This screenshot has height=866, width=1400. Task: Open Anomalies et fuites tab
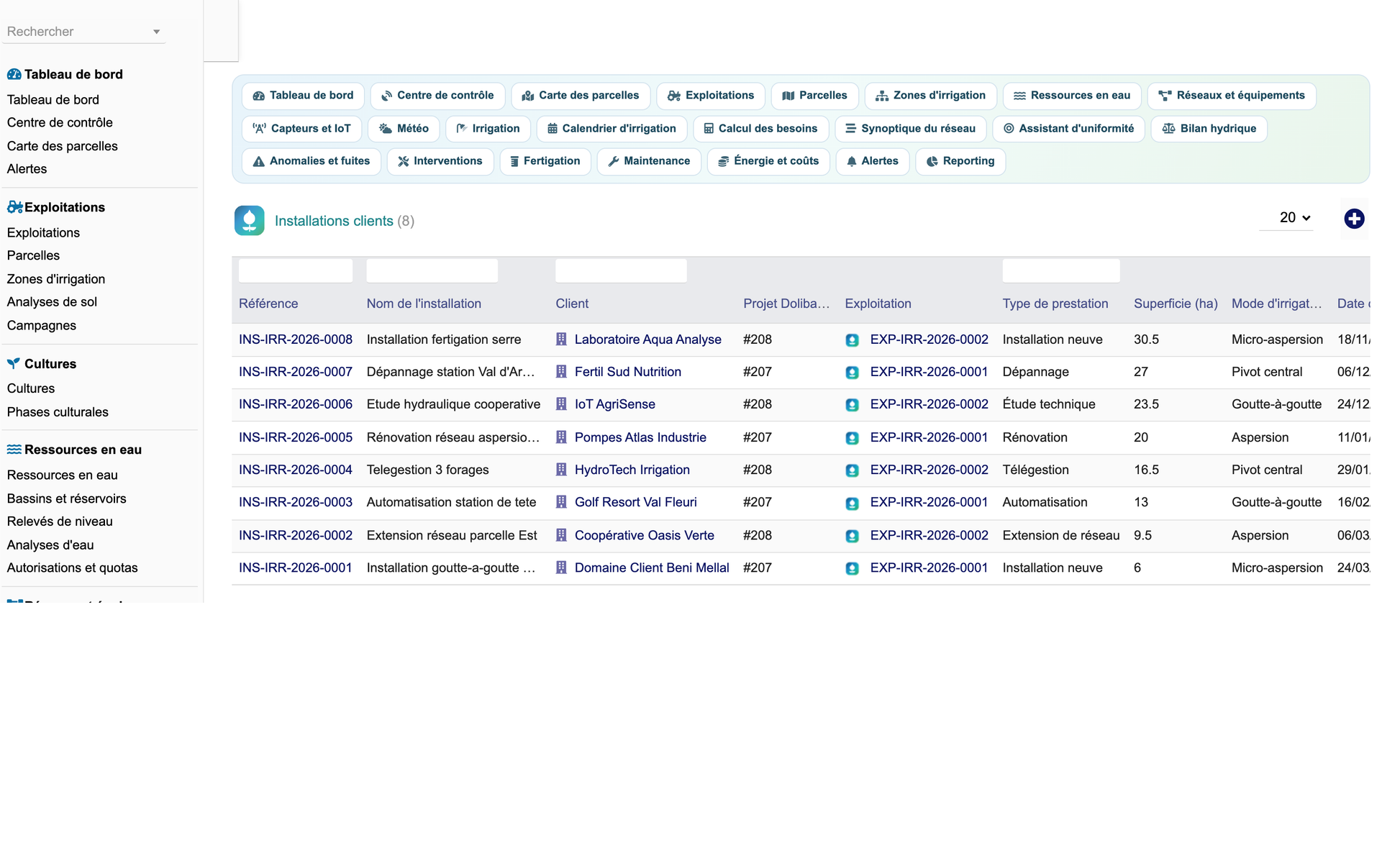[x=312, y=161]
